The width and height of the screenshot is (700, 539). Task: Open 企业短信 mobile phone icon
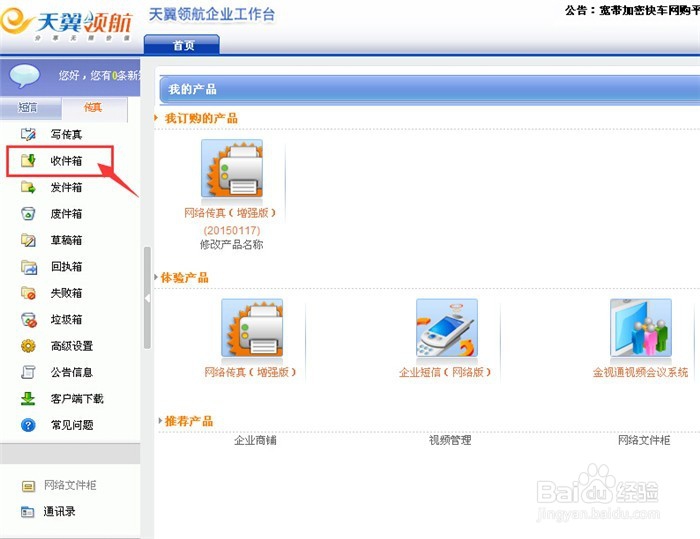pos(447,328)
